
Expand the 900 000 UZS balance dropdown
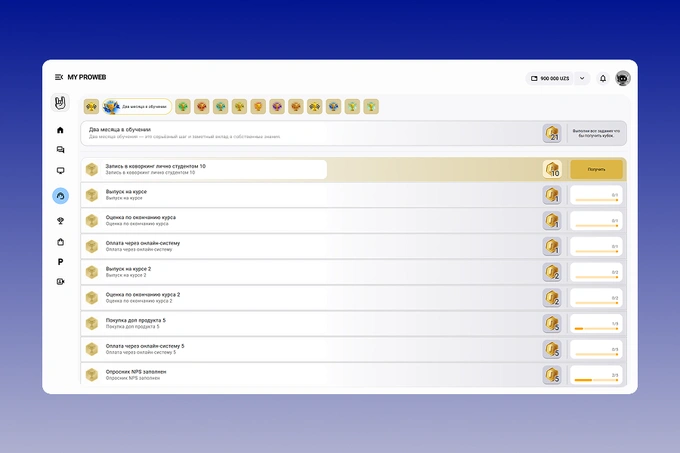pos(582,78)
